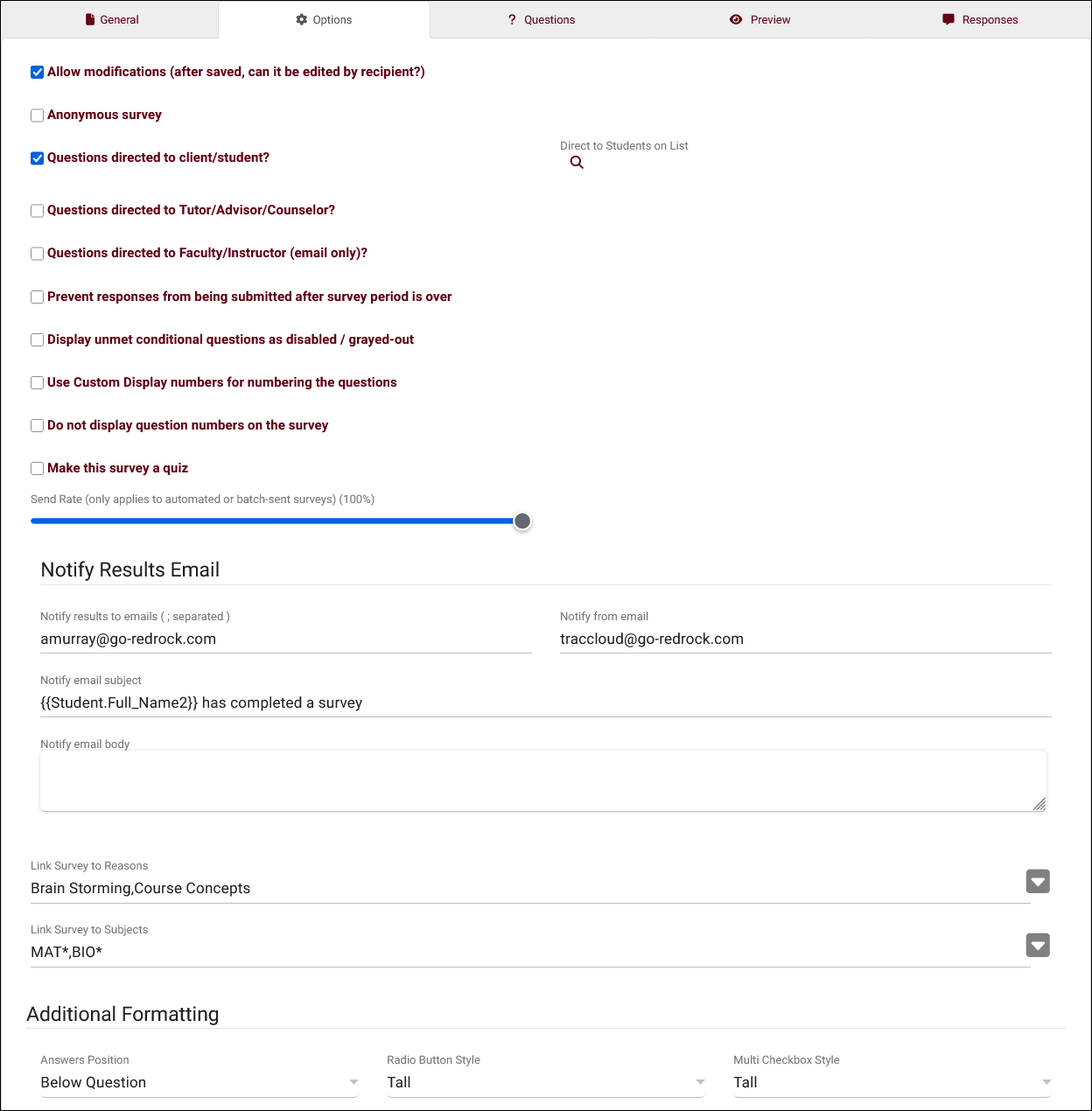Tick Do not display question numbers checkbox
Viewport: 1092px width, 1111px height.
tap(37, 426)
